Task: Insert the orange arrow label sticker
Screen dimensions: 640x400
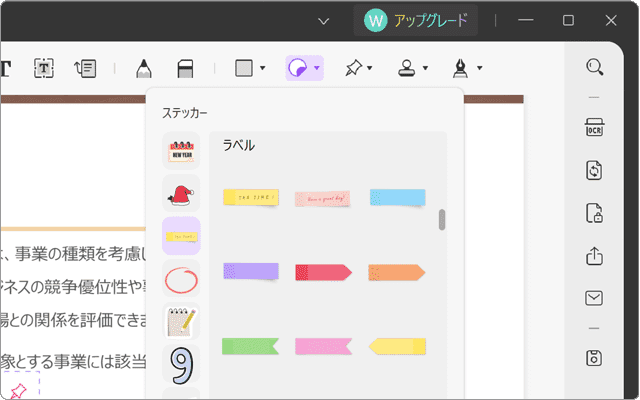Action: click(397, 273)
